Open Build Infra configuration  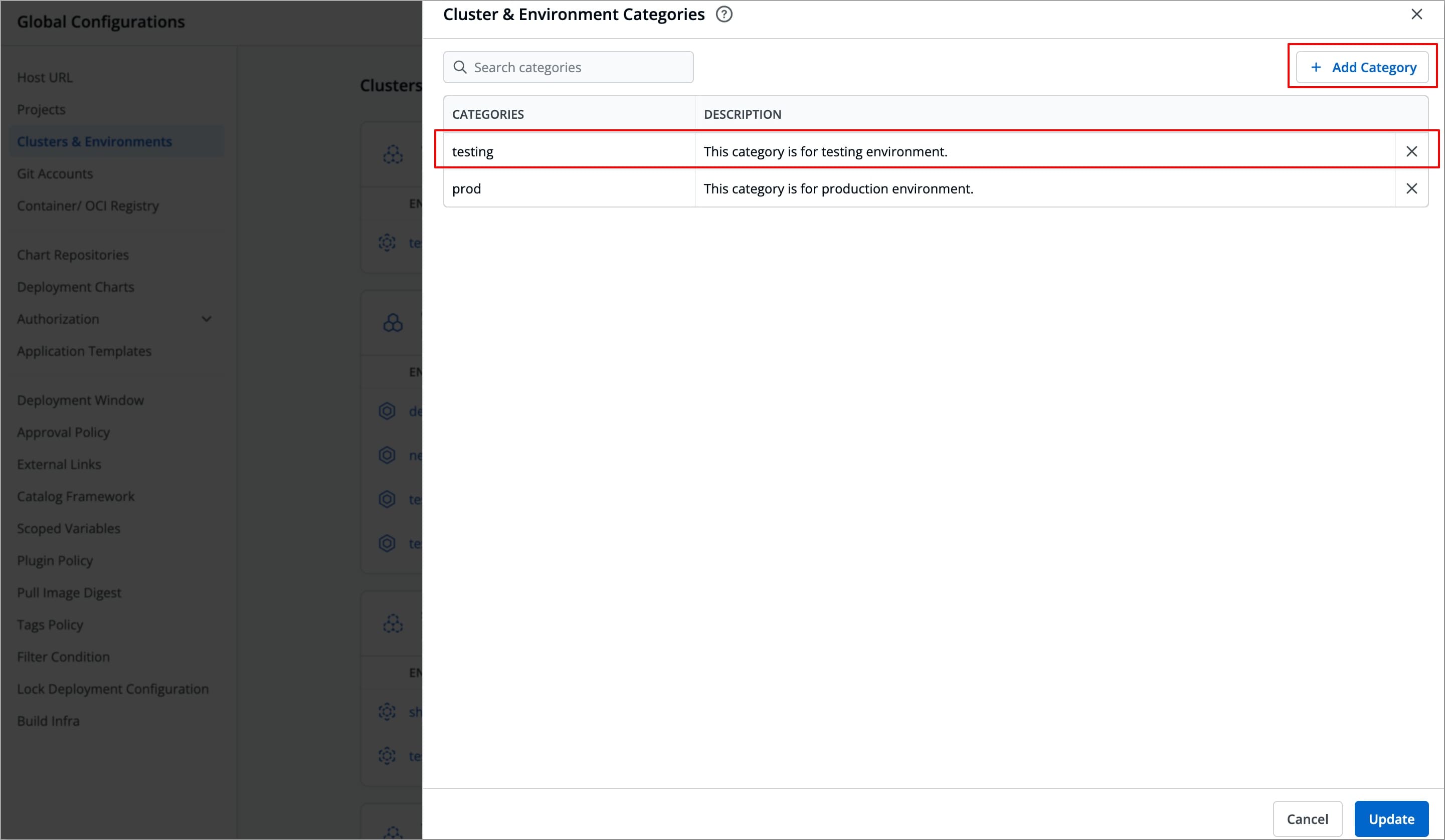click(x=48, y=721)
